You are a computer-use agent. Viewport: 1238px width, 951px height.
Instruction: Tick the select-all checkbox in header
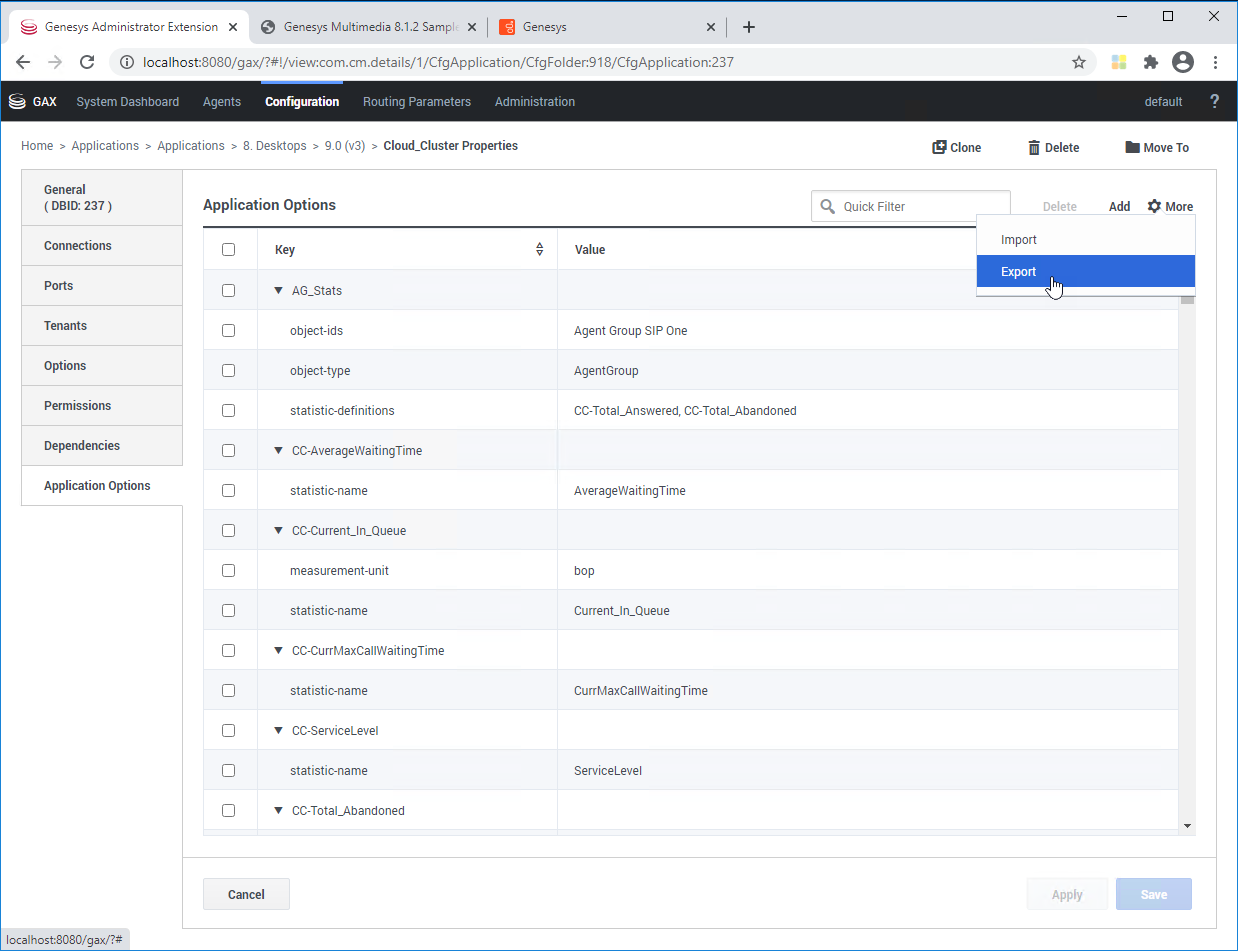228,250
